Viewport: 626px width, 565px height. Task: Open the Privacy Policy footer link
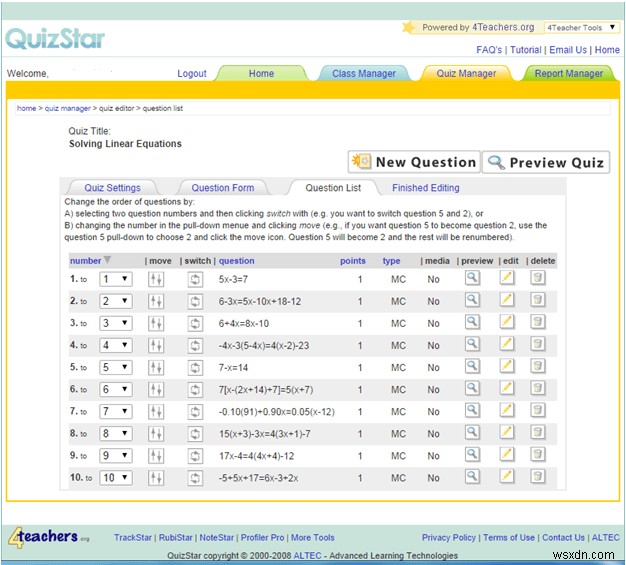point(449,537)
